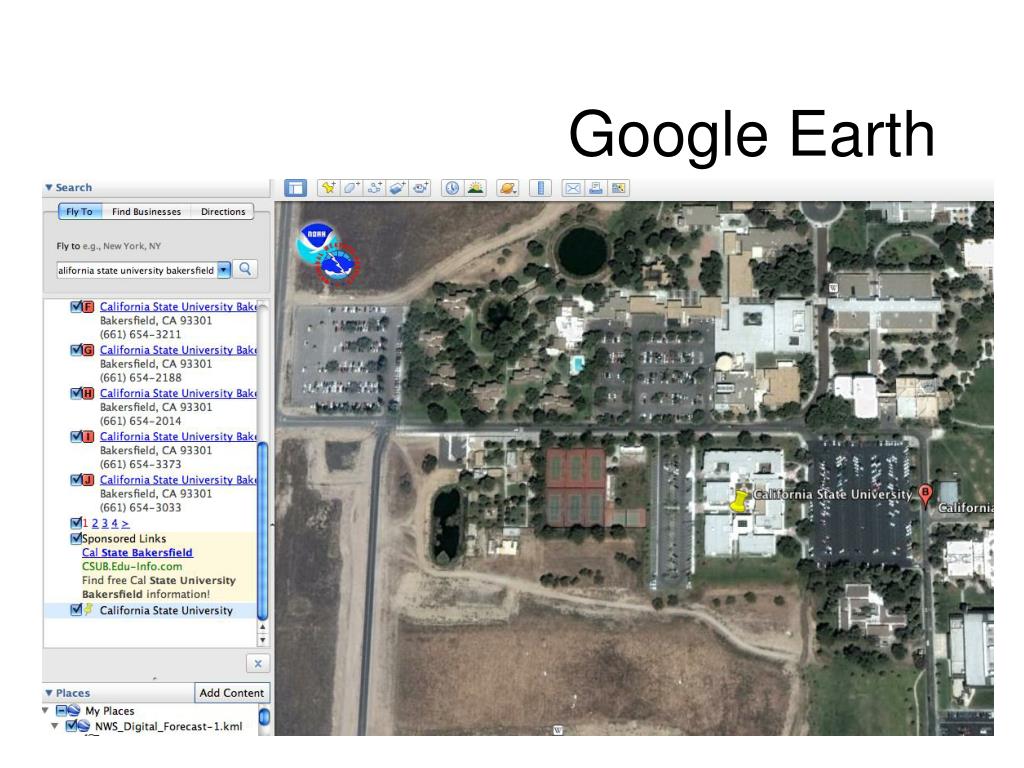Toggle the Sponsored Links checkbox
Image resolution: width=1024 pixels, height=768 pixels.
(76, 539)
